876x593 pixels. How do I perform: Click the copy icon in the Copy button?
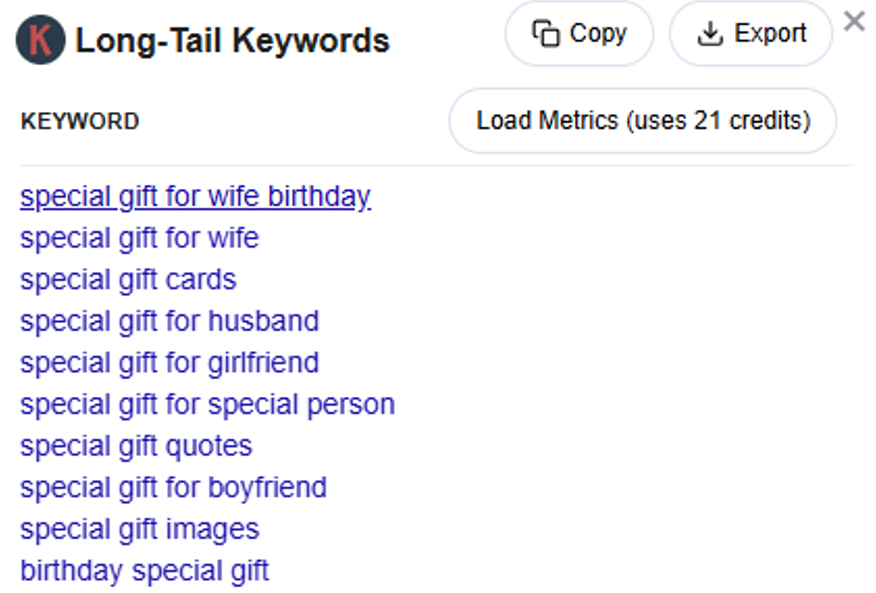click(546, 34)
